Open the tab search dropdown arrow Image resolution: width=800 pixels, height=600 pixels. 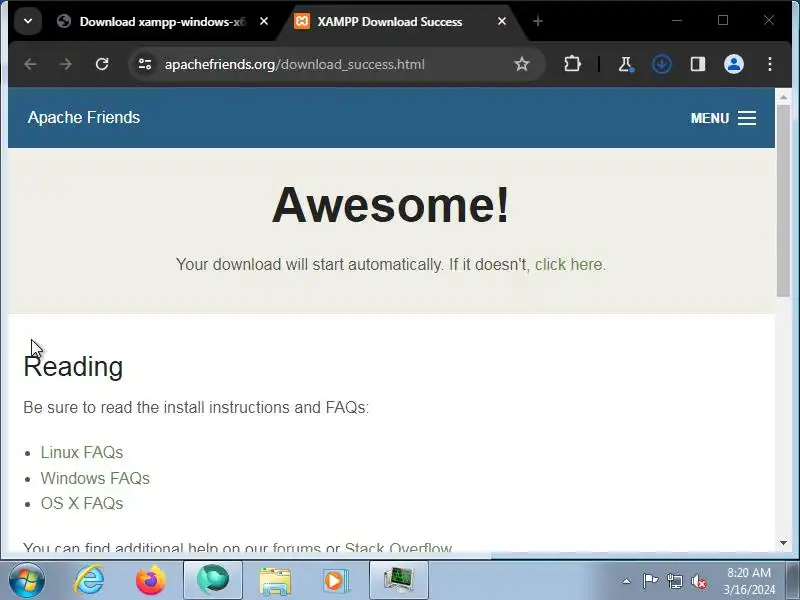(x=28, y=21)
